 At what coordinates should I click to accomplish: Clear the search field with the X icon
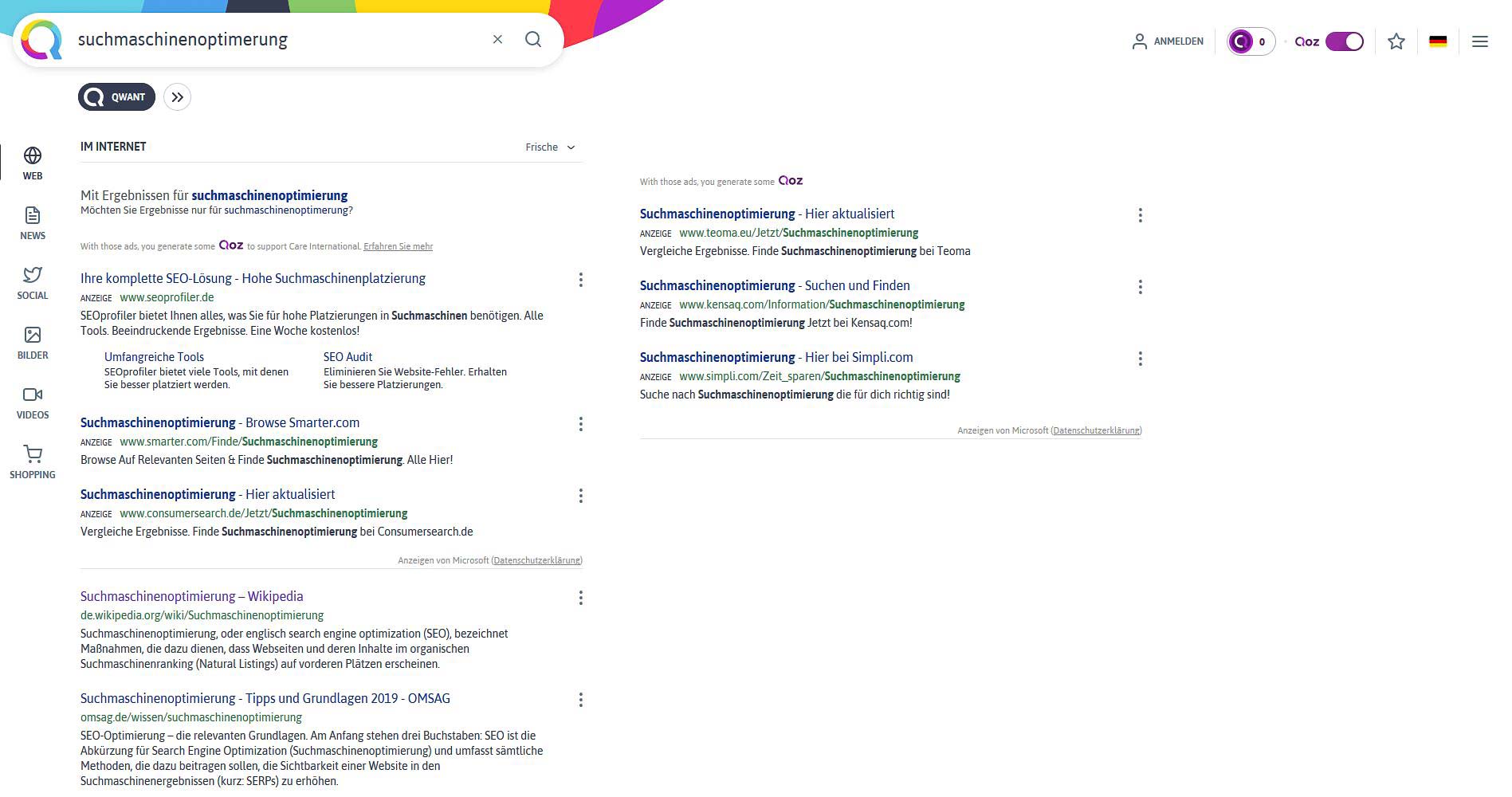497,39
